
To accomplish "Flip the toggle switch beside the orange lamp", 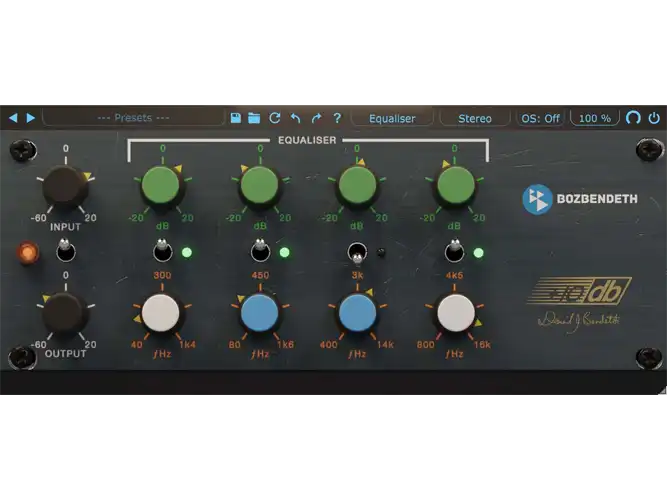I will click(66, 251).
